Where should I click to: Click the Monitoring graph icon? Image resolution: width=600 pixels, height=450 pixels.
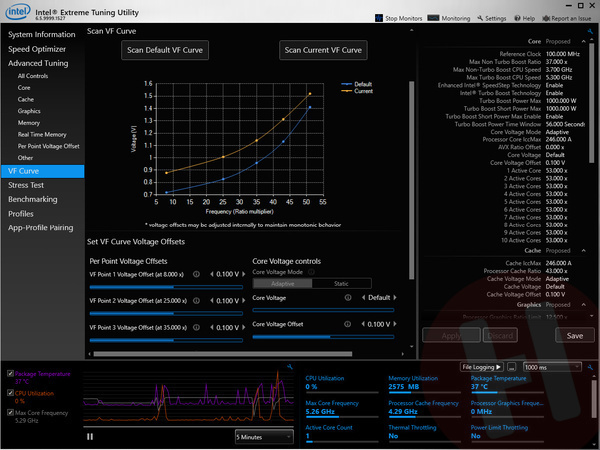click(433, 18)
